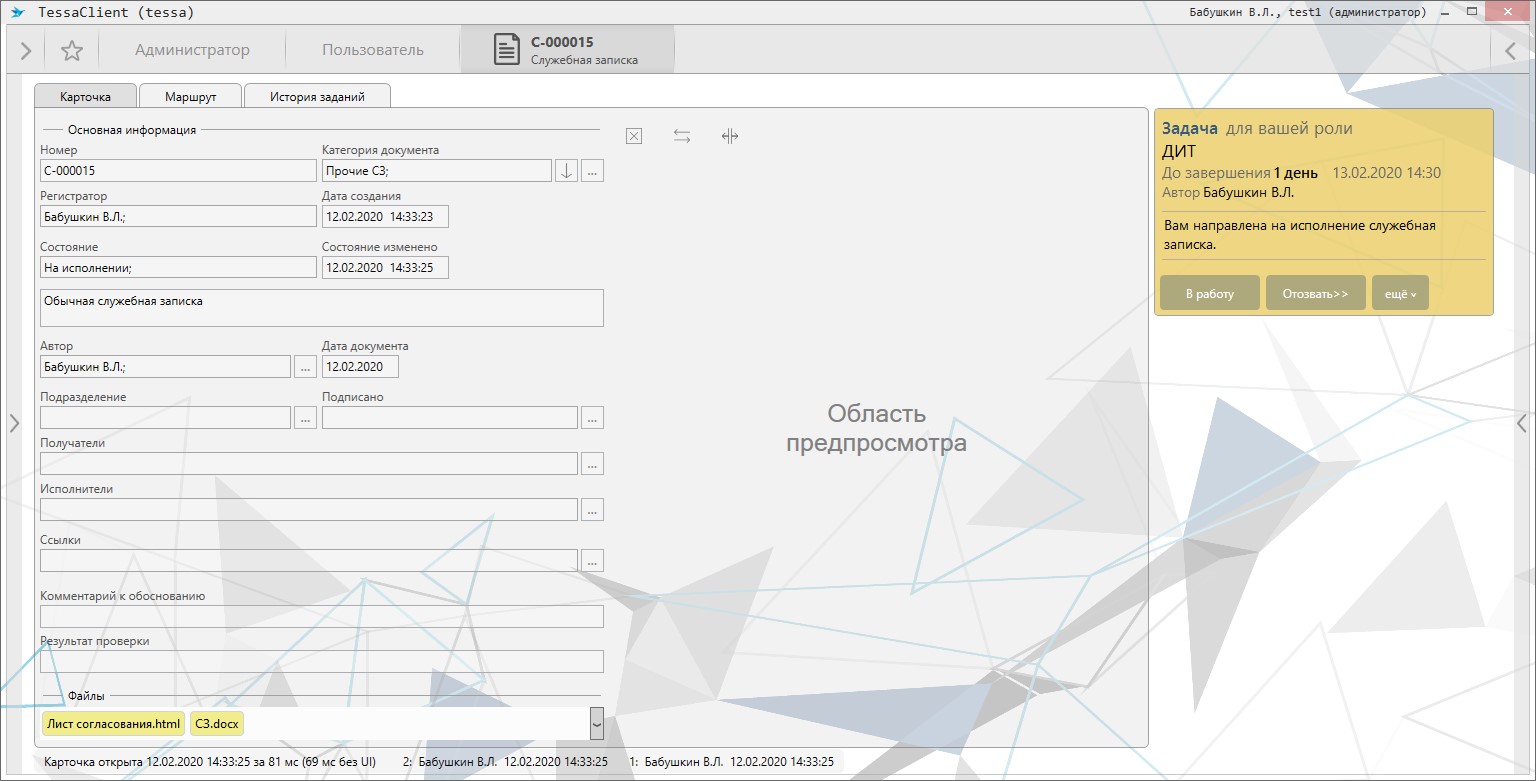Switch to the История заданий tab
The image size is (1536, 781).
pyautogui.click(x=317, y=97)
